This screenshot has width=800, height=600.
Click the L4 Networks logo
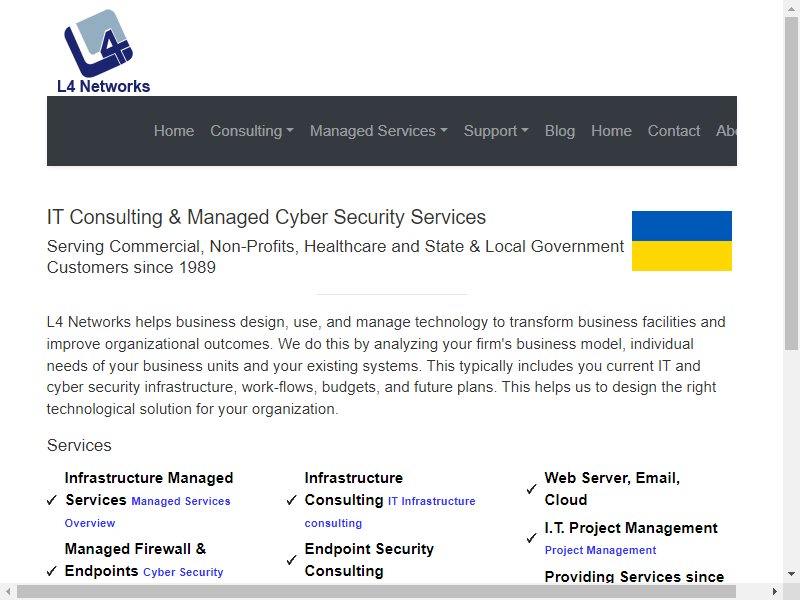(x=104, y=52)
